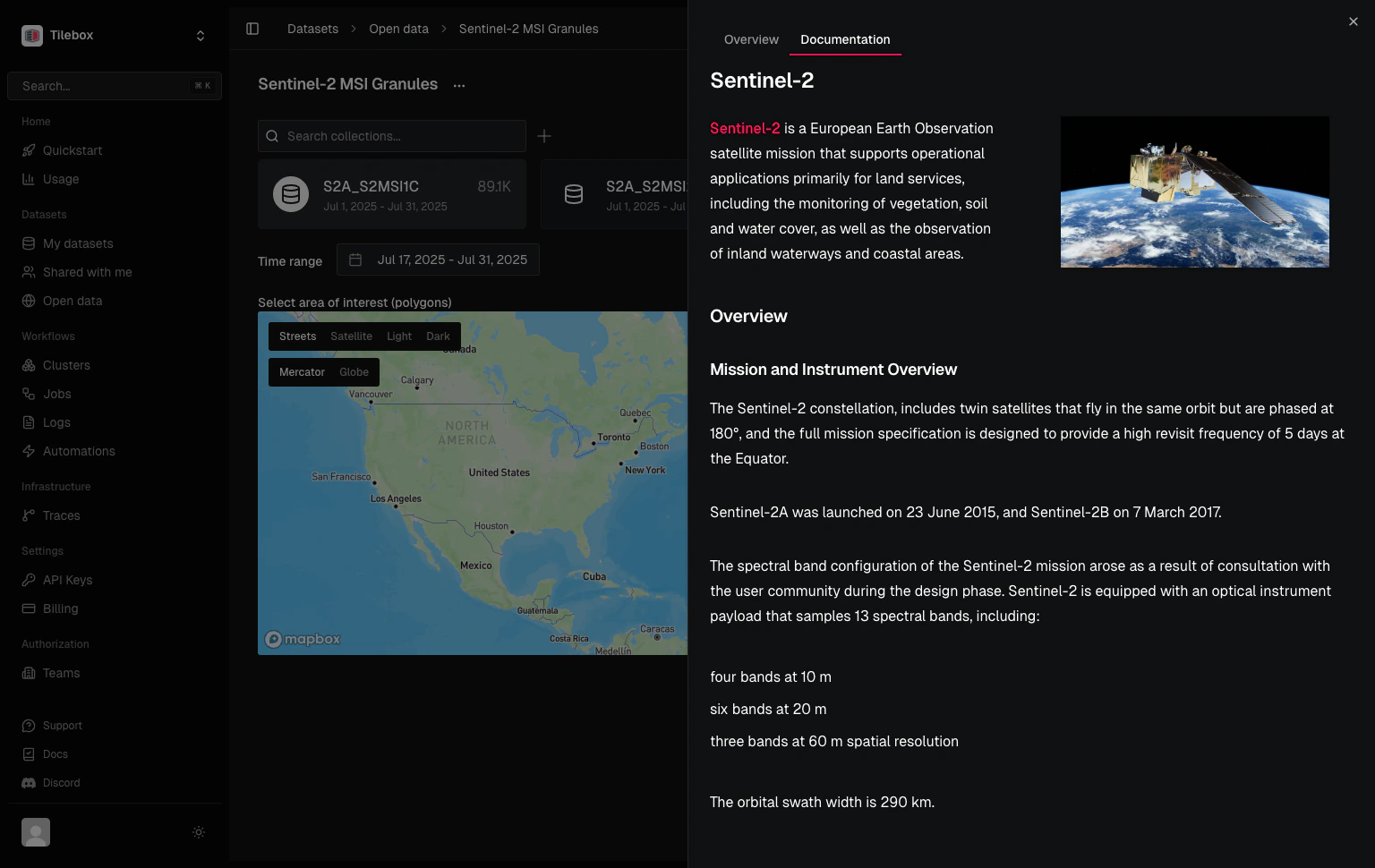Open the time range date picker
The width and height of the screenshot is (1375, 868).
(439, 260)
